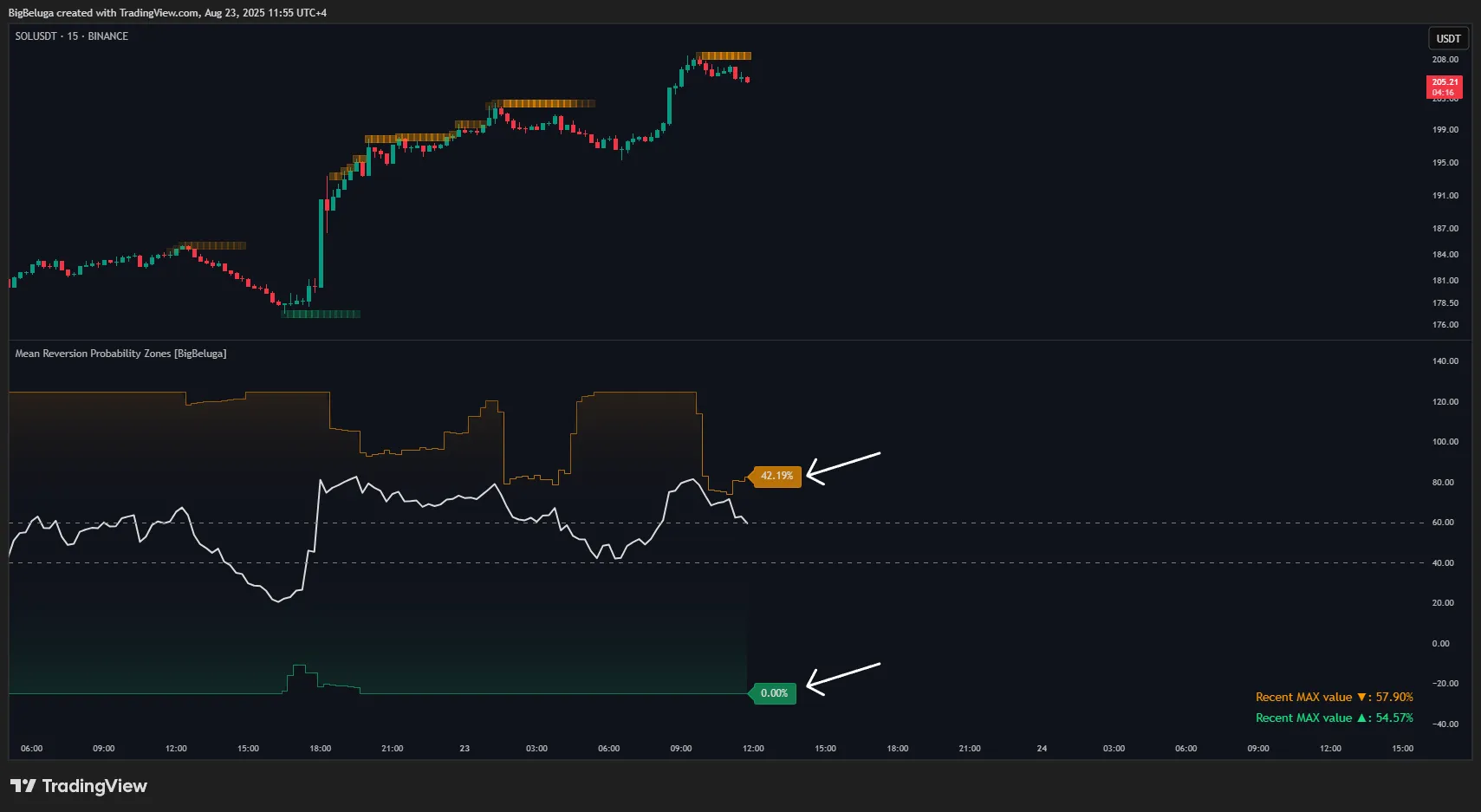Image resolution: width=1481 pixels, height=812 pixels.
Task: Click the 120.00 indicator scale label
Action: click(1445, 402)
